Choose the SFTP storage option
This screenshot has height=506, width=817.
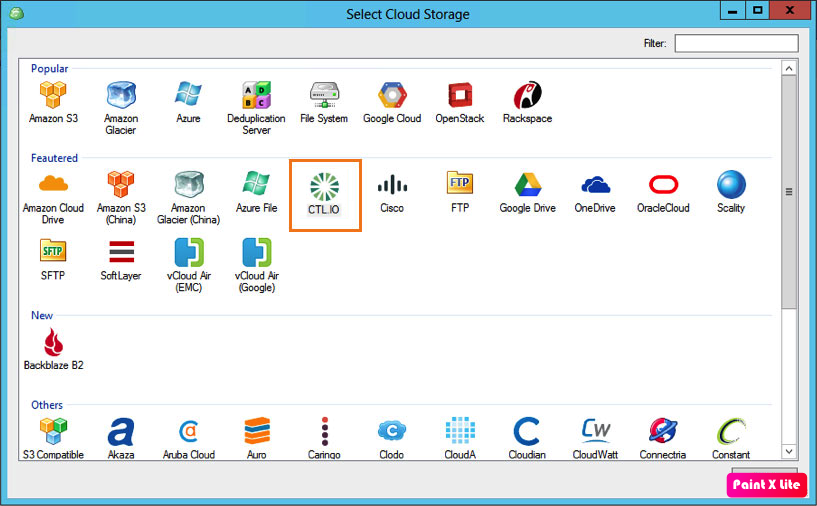point(53,251)
